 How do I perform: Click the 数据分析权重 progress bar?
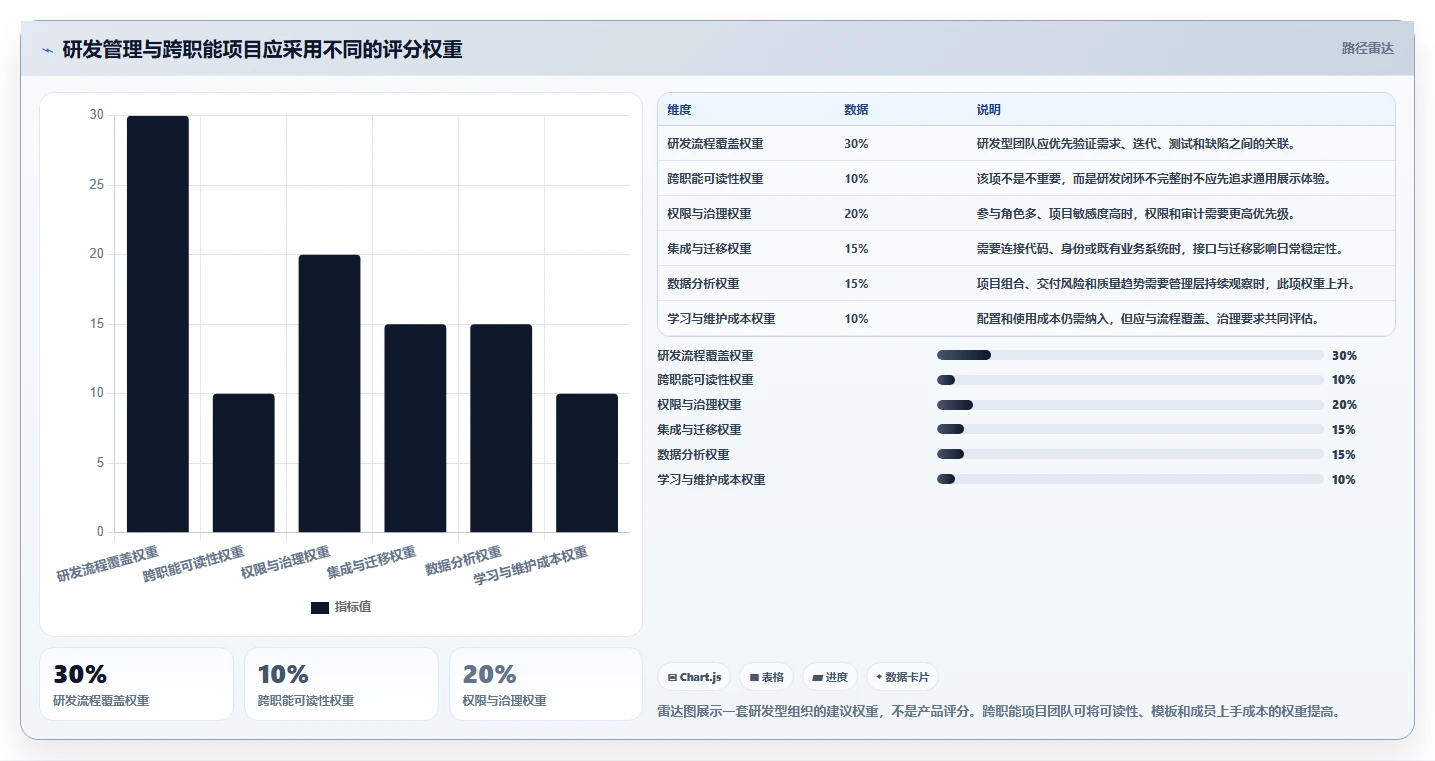click(x=1130, y=455)
